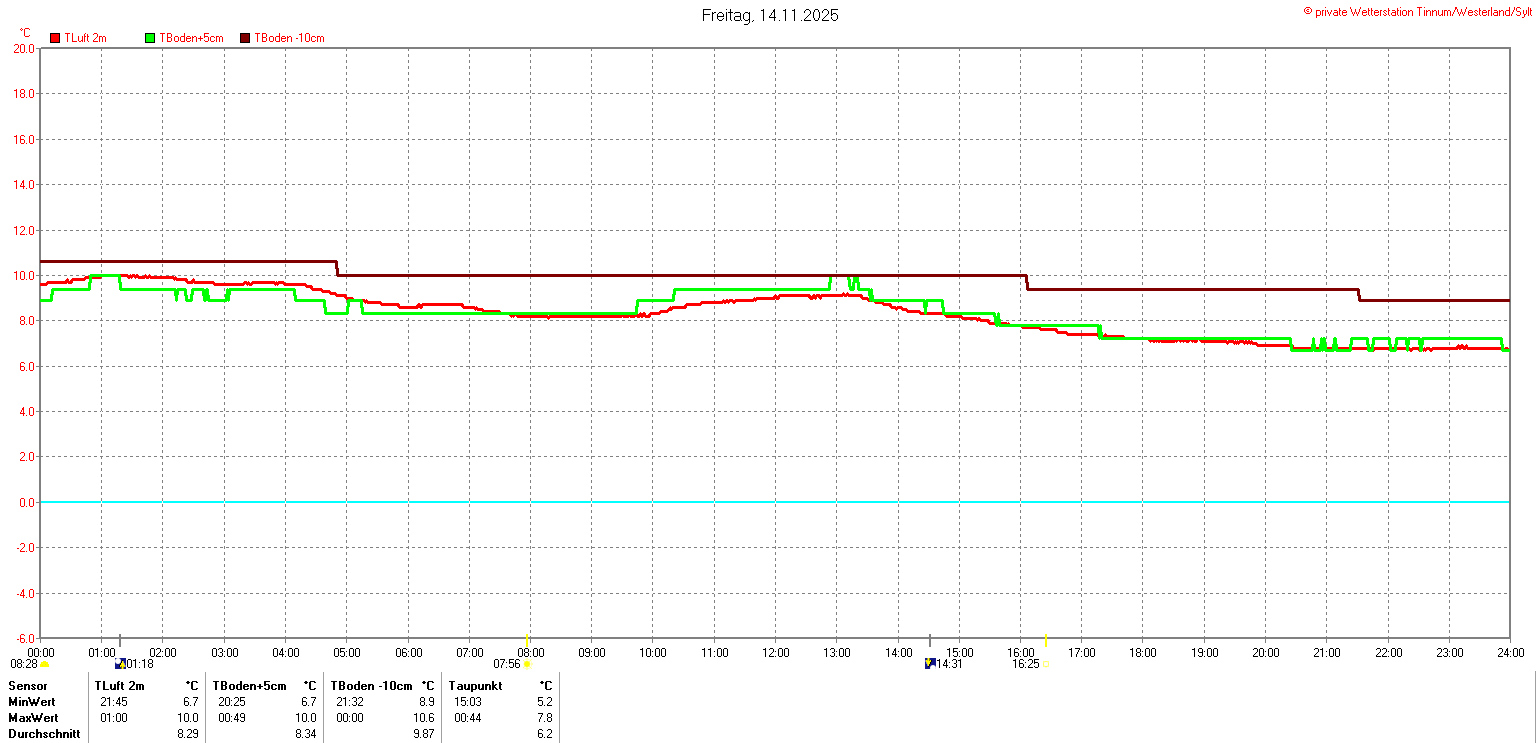Click the sunset icon next to 16:25
Image resolution: width=1536 pixels, height=743 pixels.
click(1047, 664)
